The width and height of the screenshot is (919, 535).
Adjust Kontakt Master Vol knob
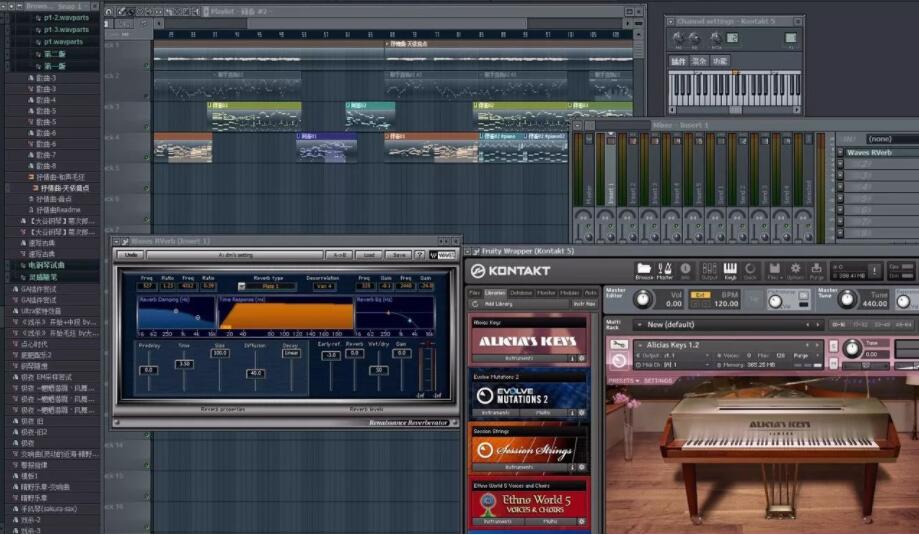(x=643, y=299)
